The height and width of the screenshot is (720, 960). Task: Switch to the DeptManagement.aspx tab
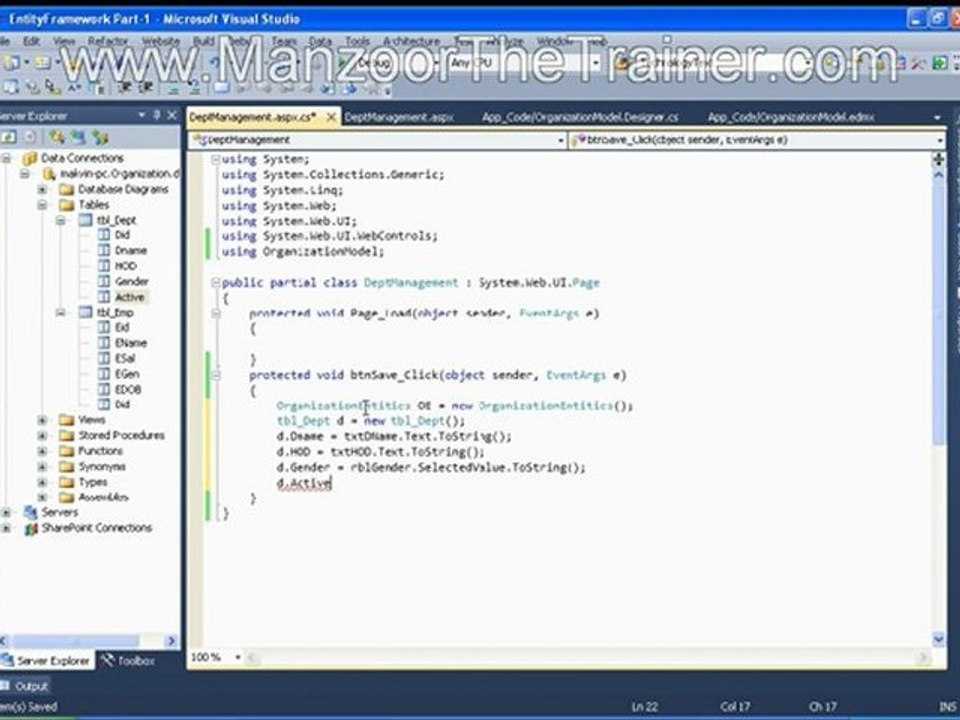(399, 117)
